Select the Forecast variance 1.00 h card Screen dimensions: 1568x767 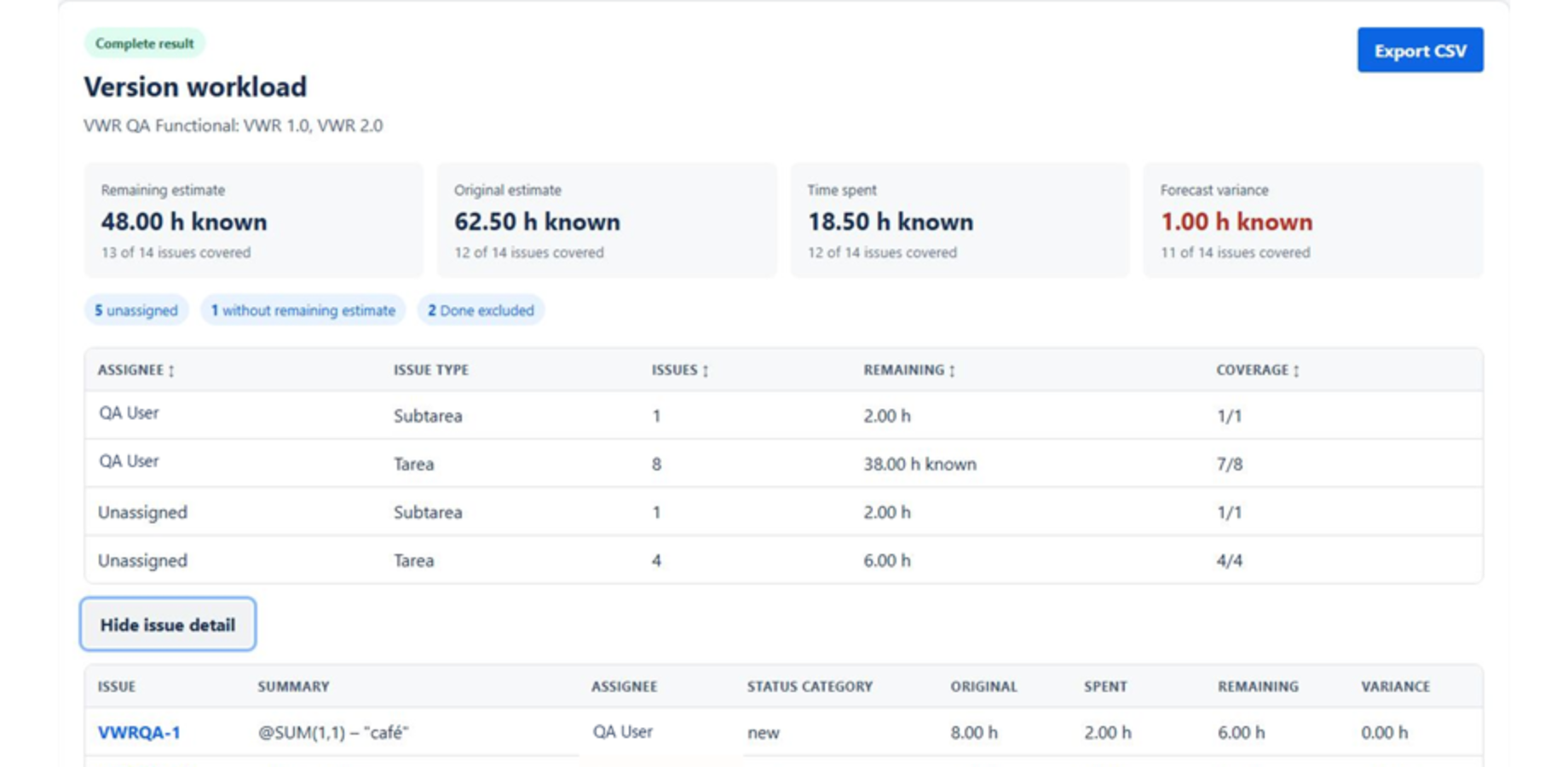(1313, 220)
